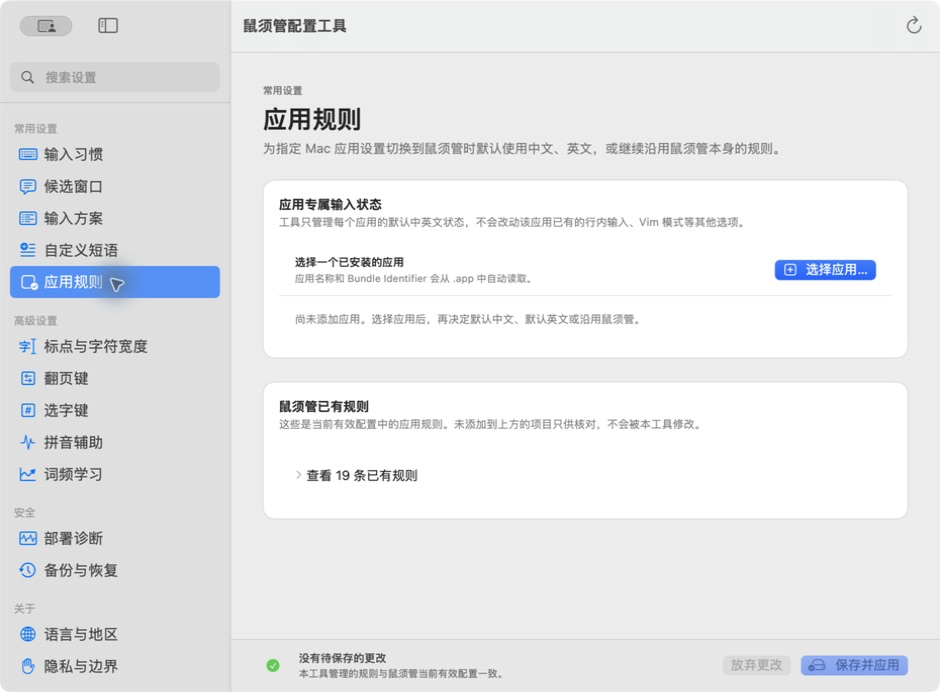
Task: Click the character width icon beside 标点与字符宽度
Action: pos(28,347)
